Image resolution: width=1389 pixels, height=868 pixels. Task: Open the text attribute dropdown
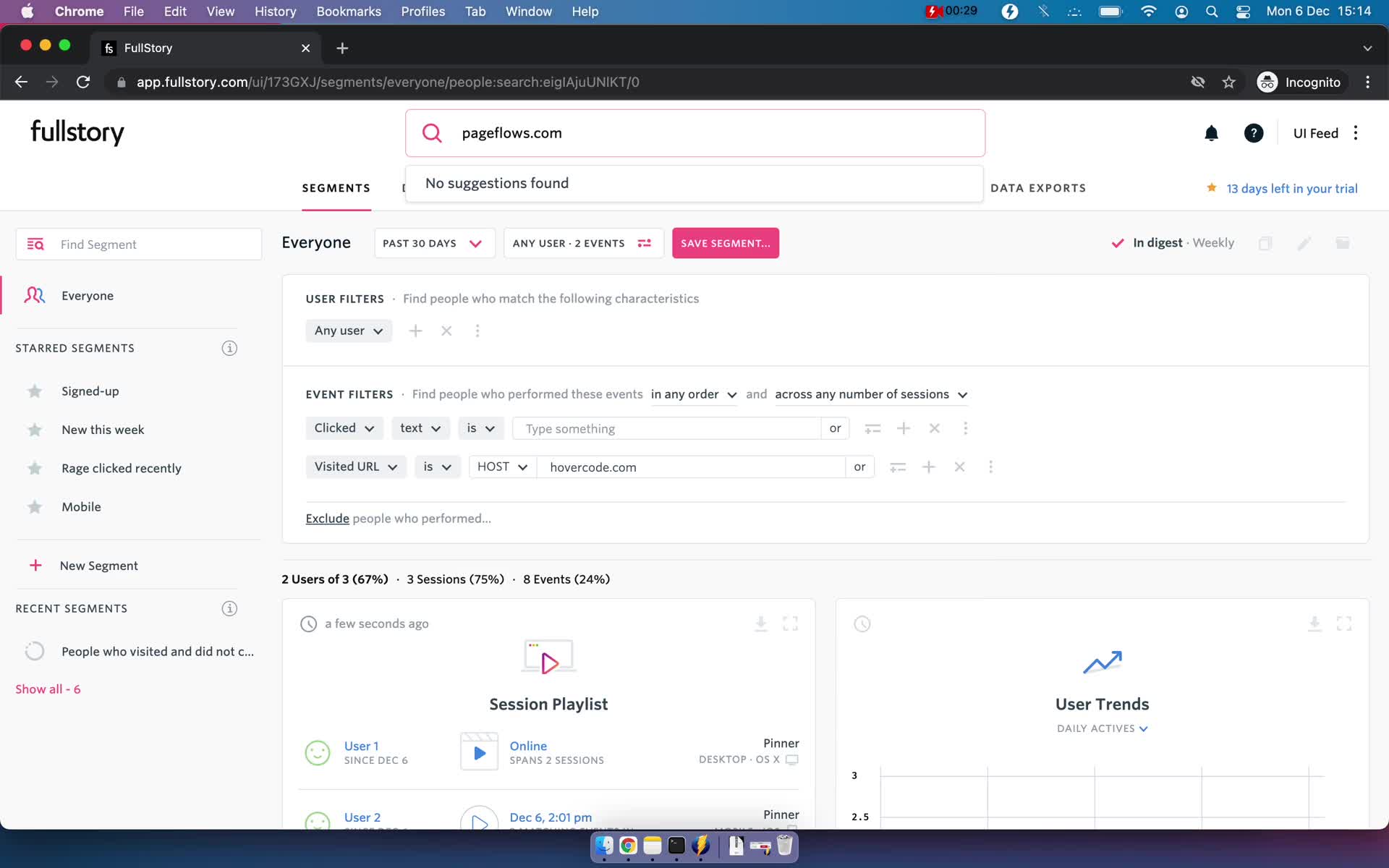[420, 428]
